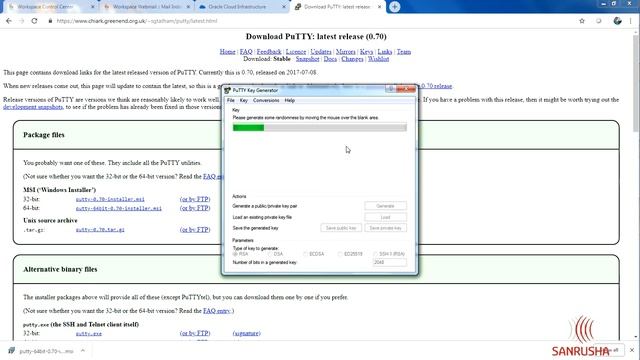Click the PuTTY Key Generator title icon

coord(227,90)
